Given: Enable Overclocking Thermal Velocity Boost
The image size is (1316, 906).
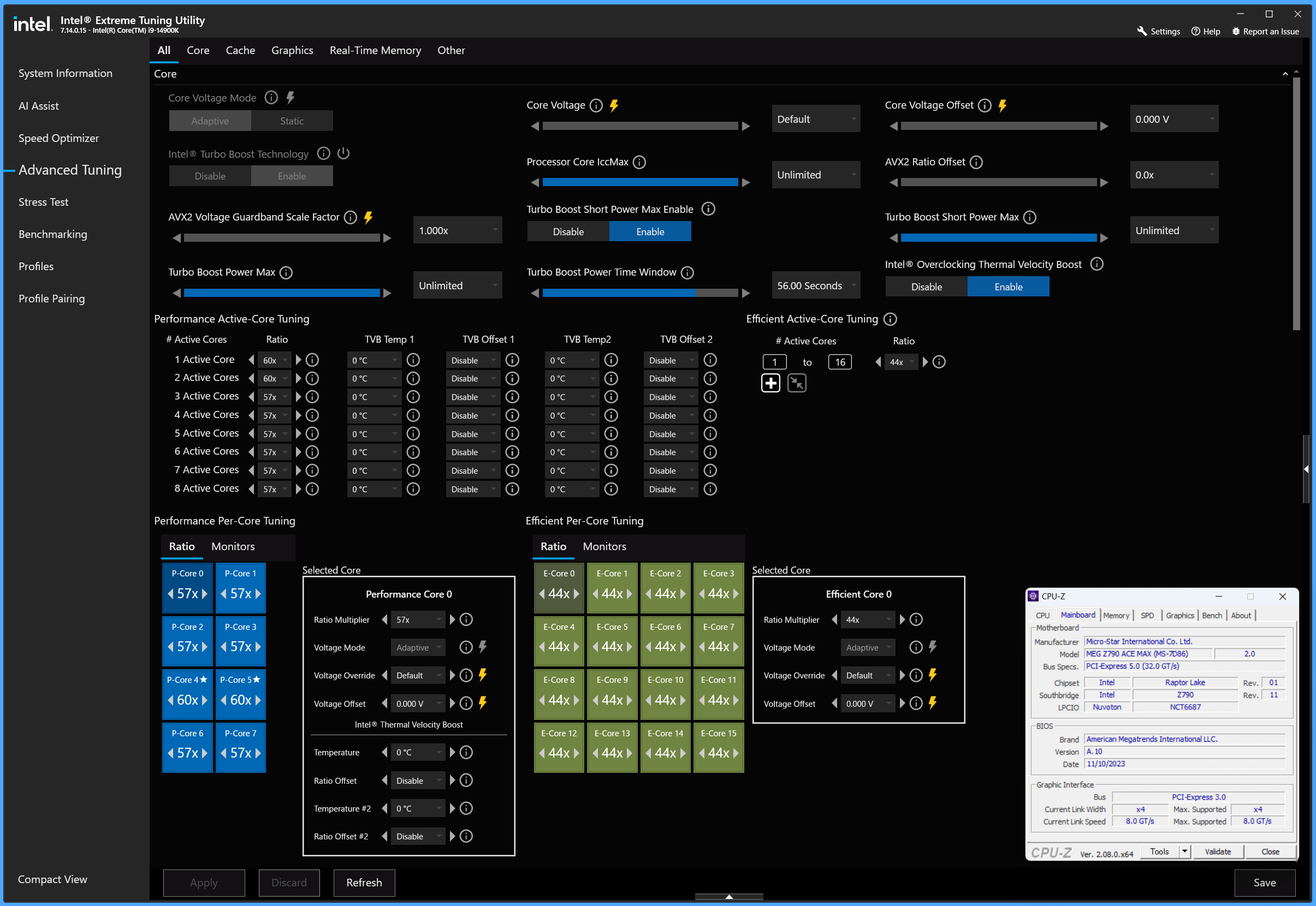Looking at the screenshot, I should (x=1008, y=287).
